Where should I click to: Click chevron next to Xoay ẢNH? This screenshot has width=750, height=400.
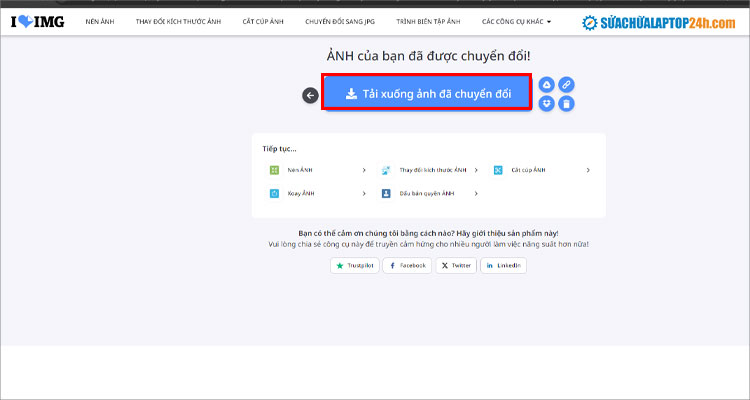(x=364, y=193)
